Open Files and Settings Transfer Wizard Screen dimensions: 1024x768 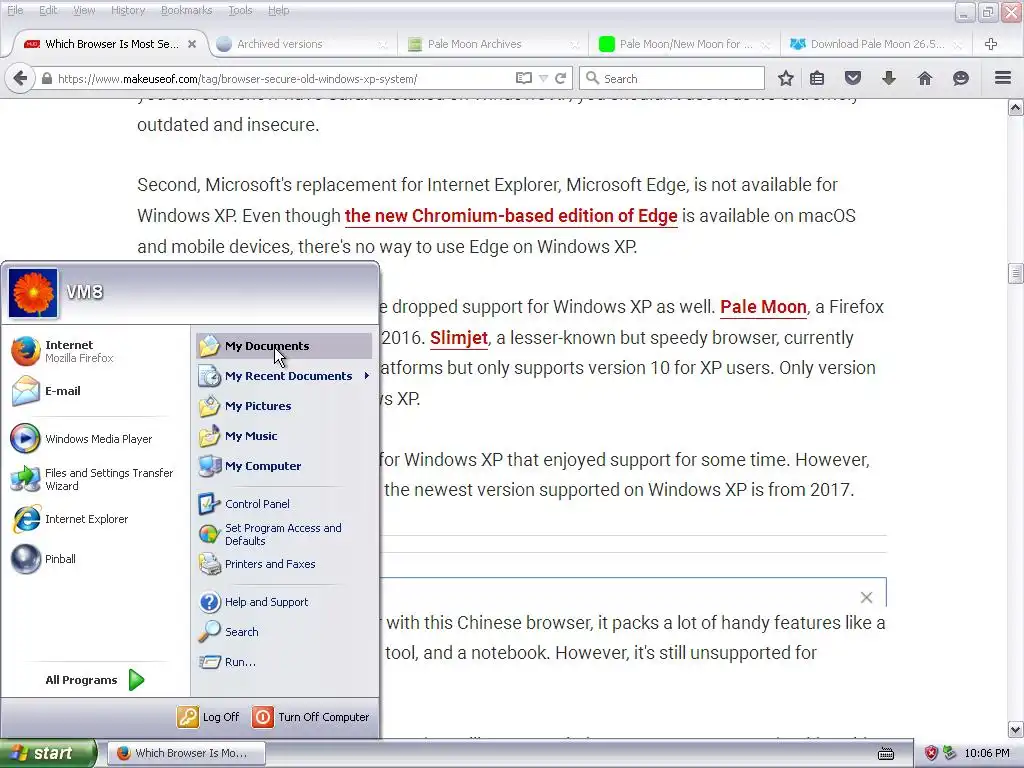tap(95, 479)
